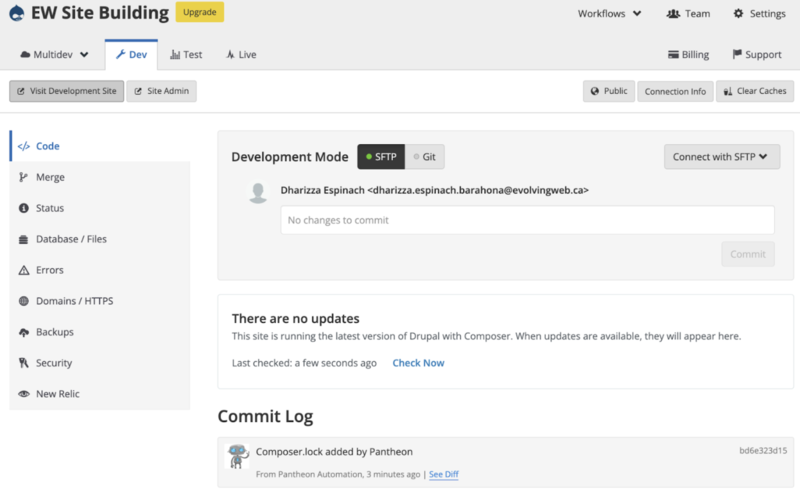
Task: Switch development mode to Git
Action: pyautogui.click(x=424, y=157)
